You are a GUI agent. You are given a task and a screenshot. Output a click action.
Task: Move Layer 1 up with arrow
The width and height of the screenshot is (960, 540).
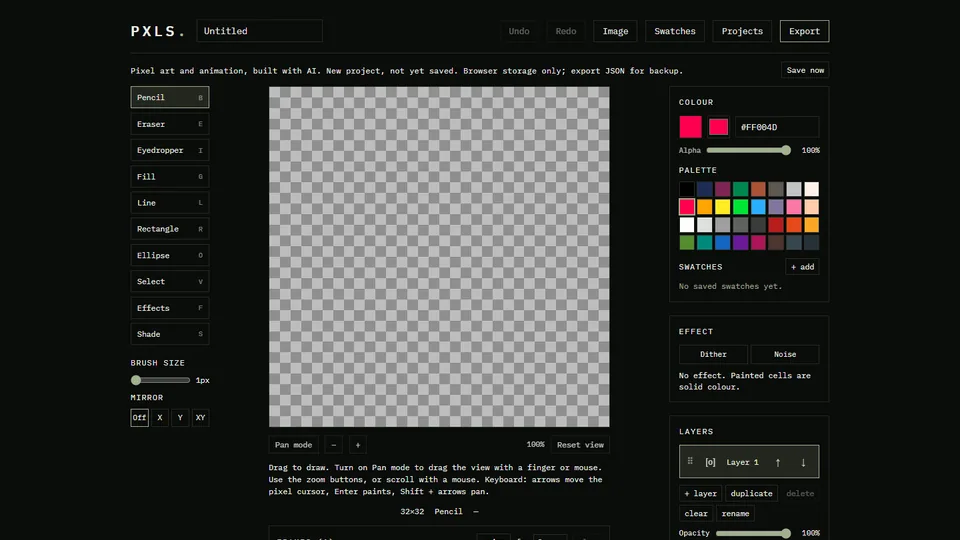click(778, 462)
